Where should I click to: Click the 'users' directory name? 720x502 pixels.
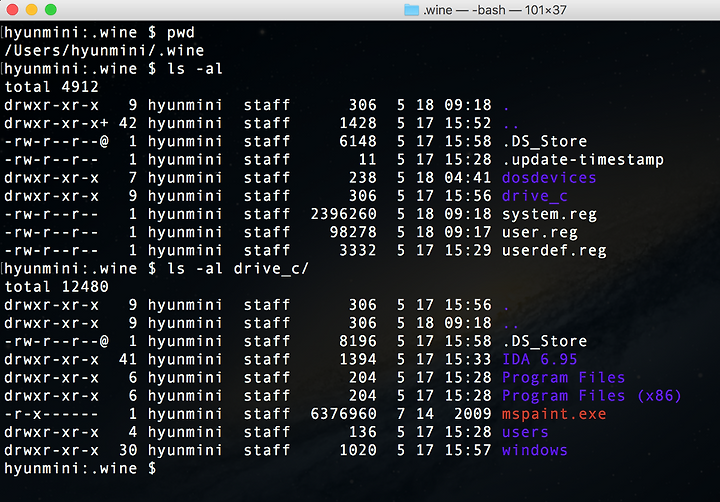525,432
